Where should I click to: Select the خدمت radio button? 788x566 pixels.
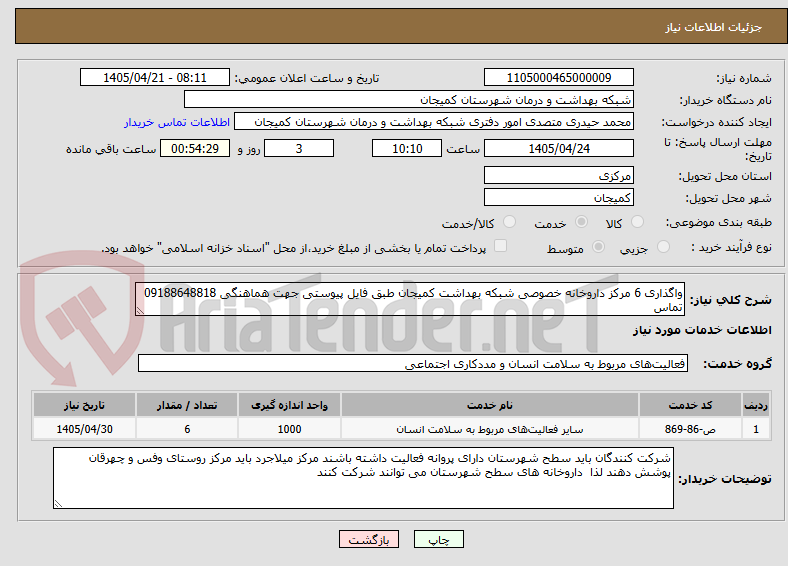[581, 222]
